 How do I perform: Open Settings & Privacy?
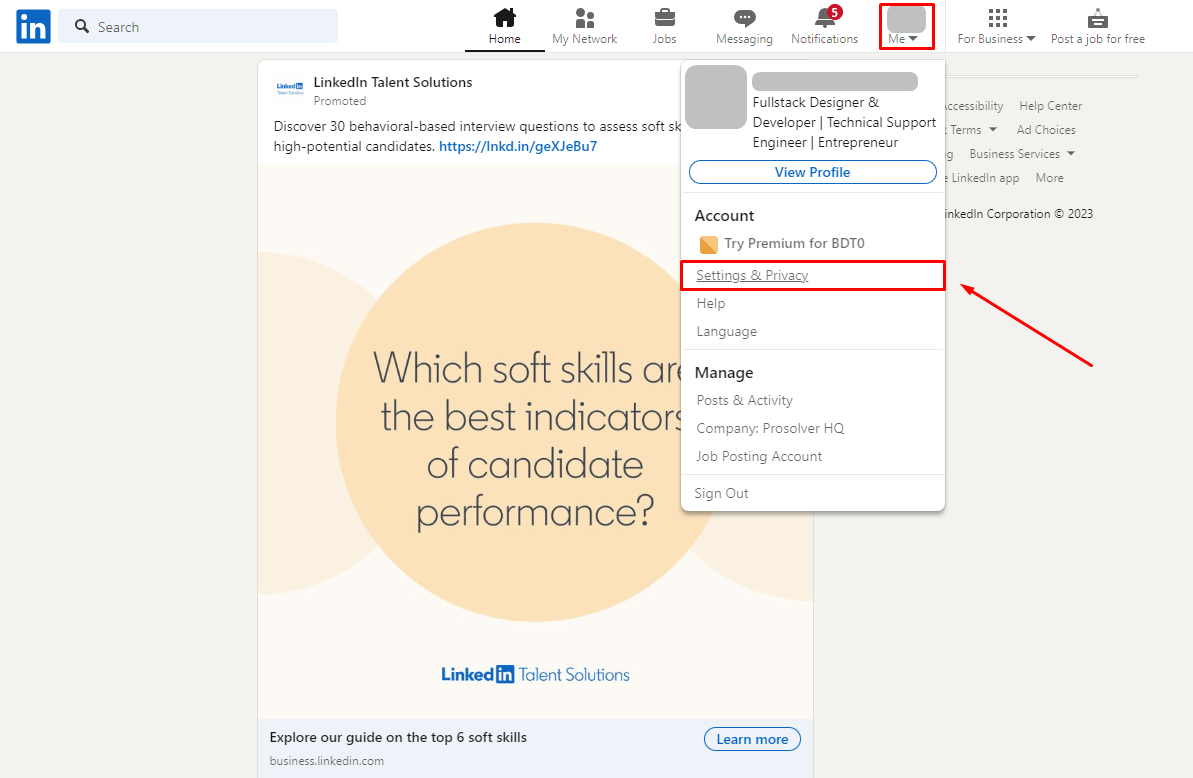tap(751, 274)
